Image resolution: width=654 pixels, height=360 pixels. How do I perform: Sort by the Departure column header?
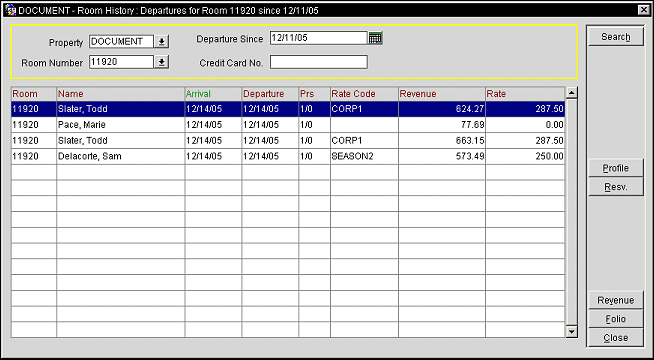click(270, 94)
